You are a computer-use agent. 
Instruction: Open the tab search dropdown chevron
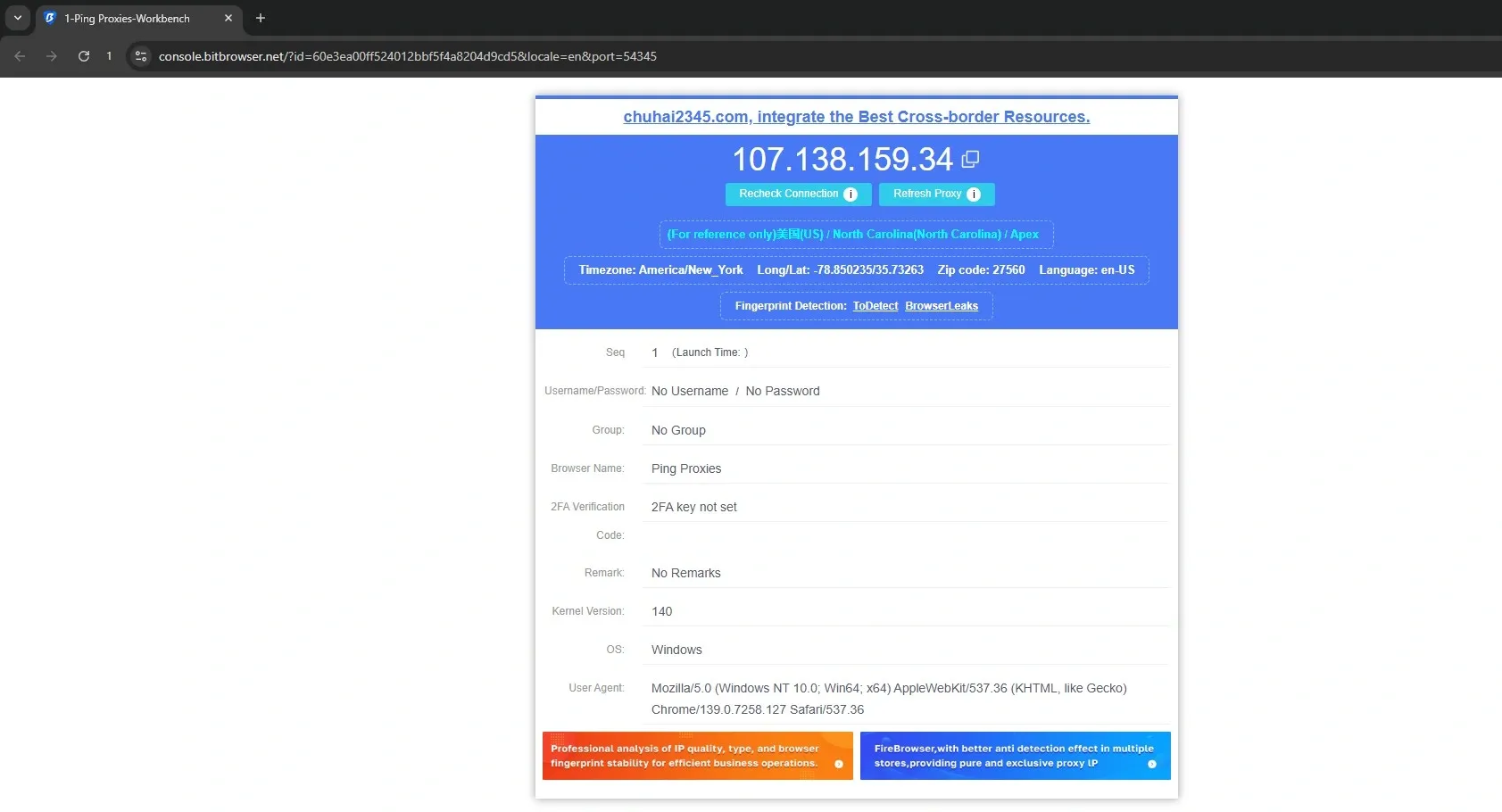click(x=17, y=17)
